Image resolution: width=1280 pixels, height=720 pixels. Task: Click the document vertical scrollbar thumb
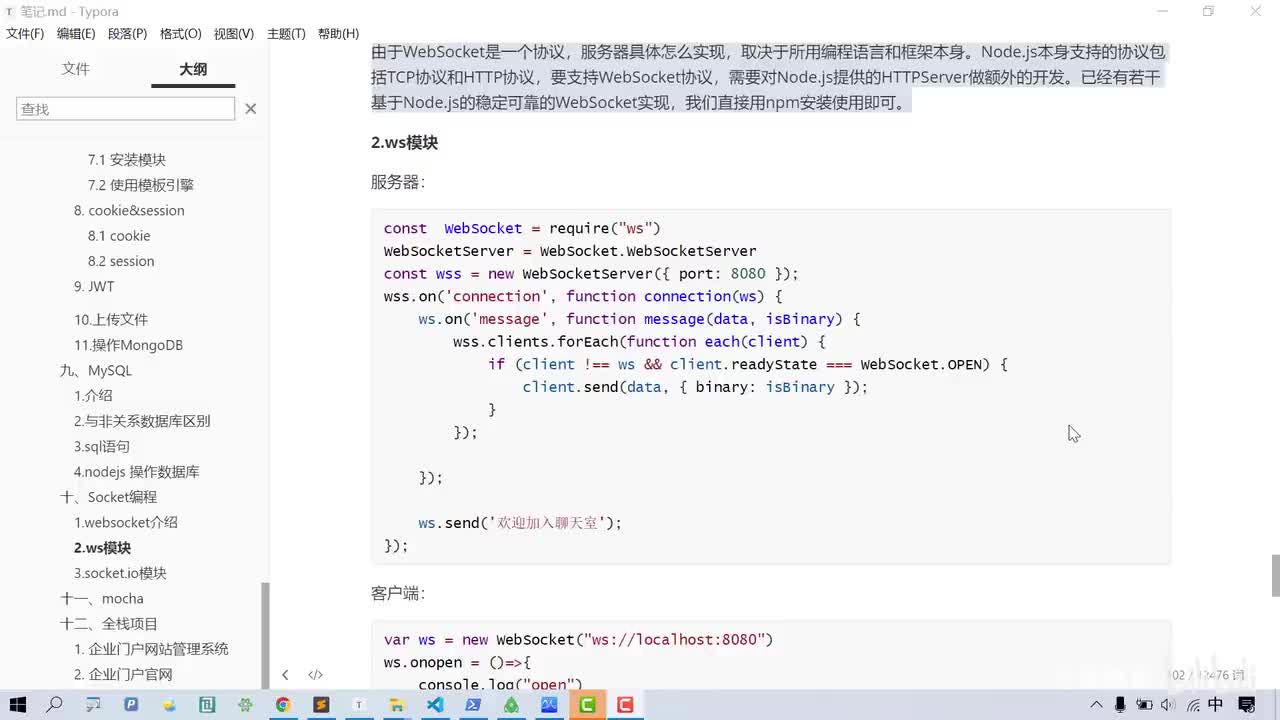pyautogui.click(x=1275, y=575)
